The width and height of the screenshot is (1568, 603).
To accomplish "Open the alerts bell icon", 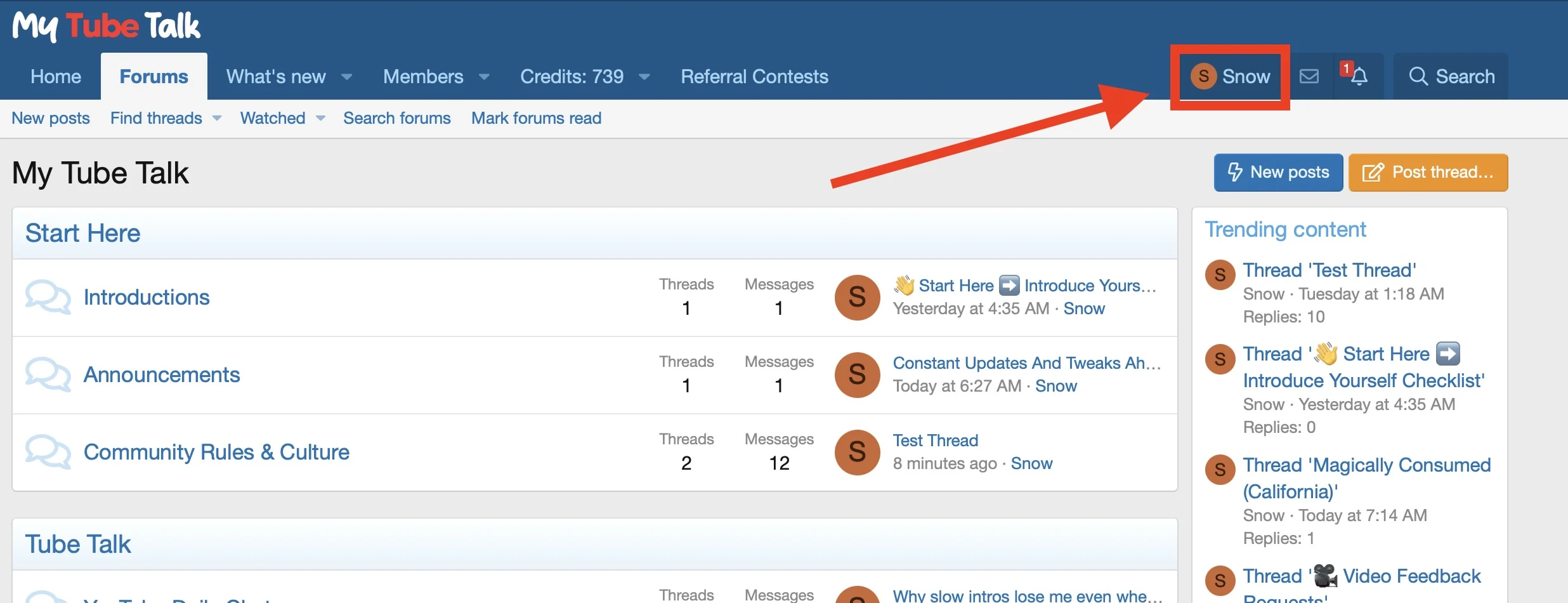I will click(x=1358, y=77).
